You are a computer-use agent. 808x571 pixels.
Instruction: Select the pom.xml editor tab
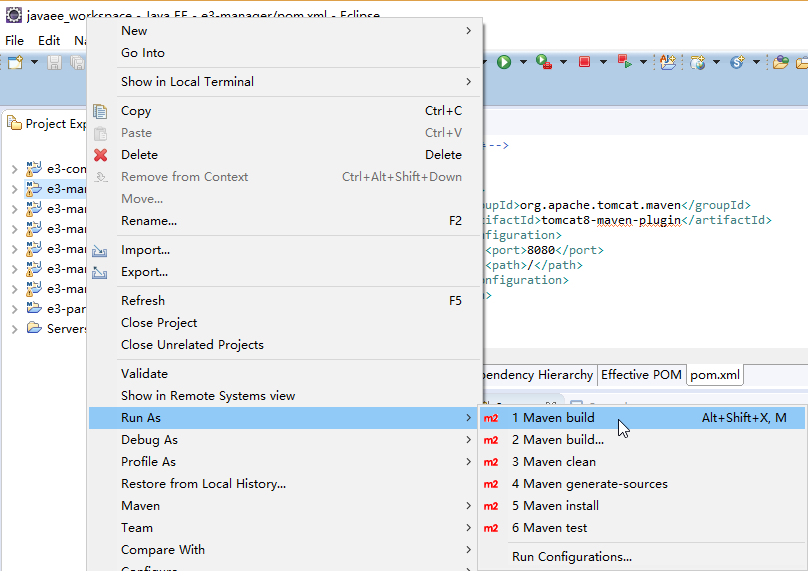[715, 375]
